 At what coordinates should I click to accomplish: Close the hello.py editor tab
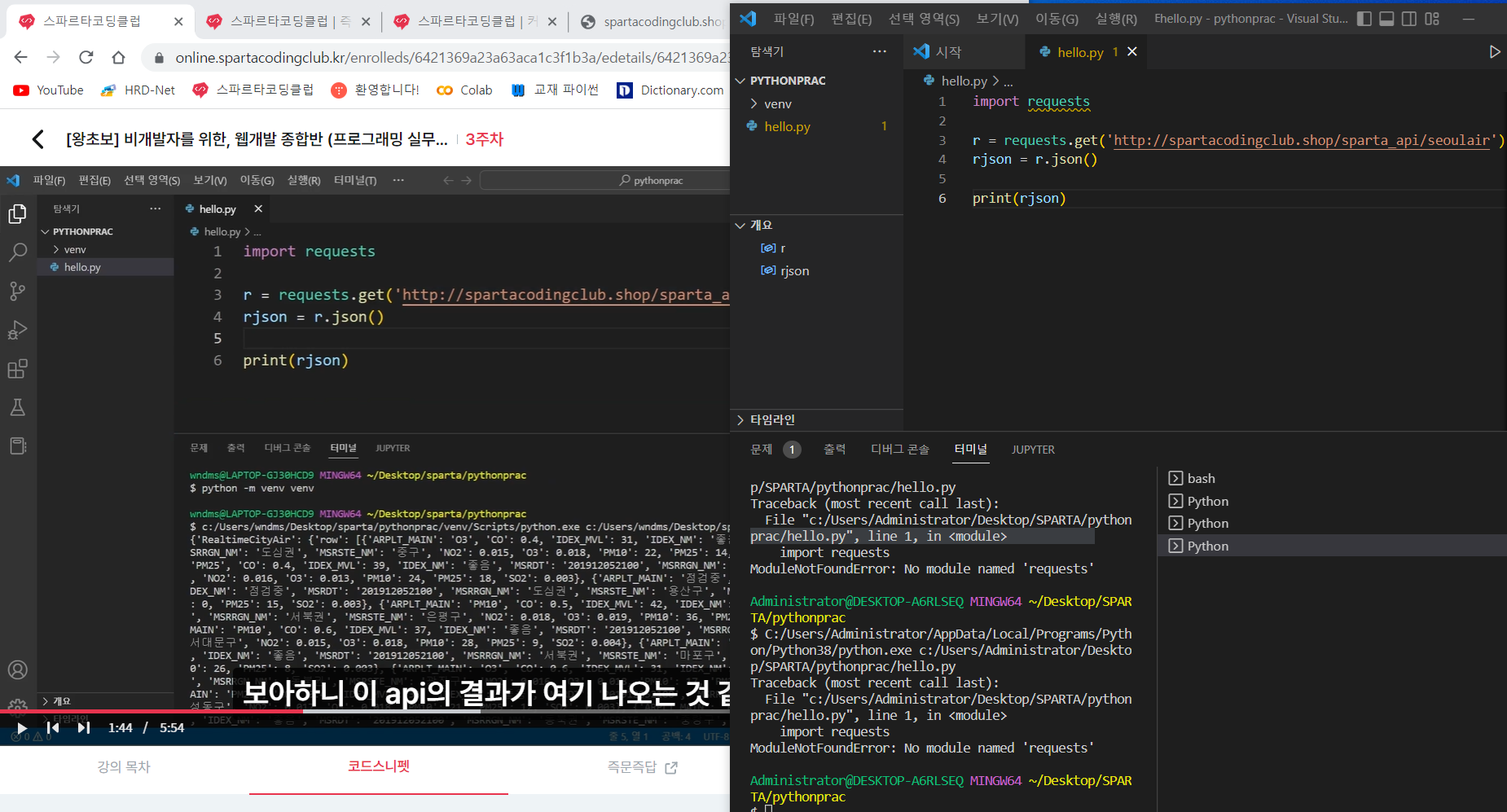1132,51
